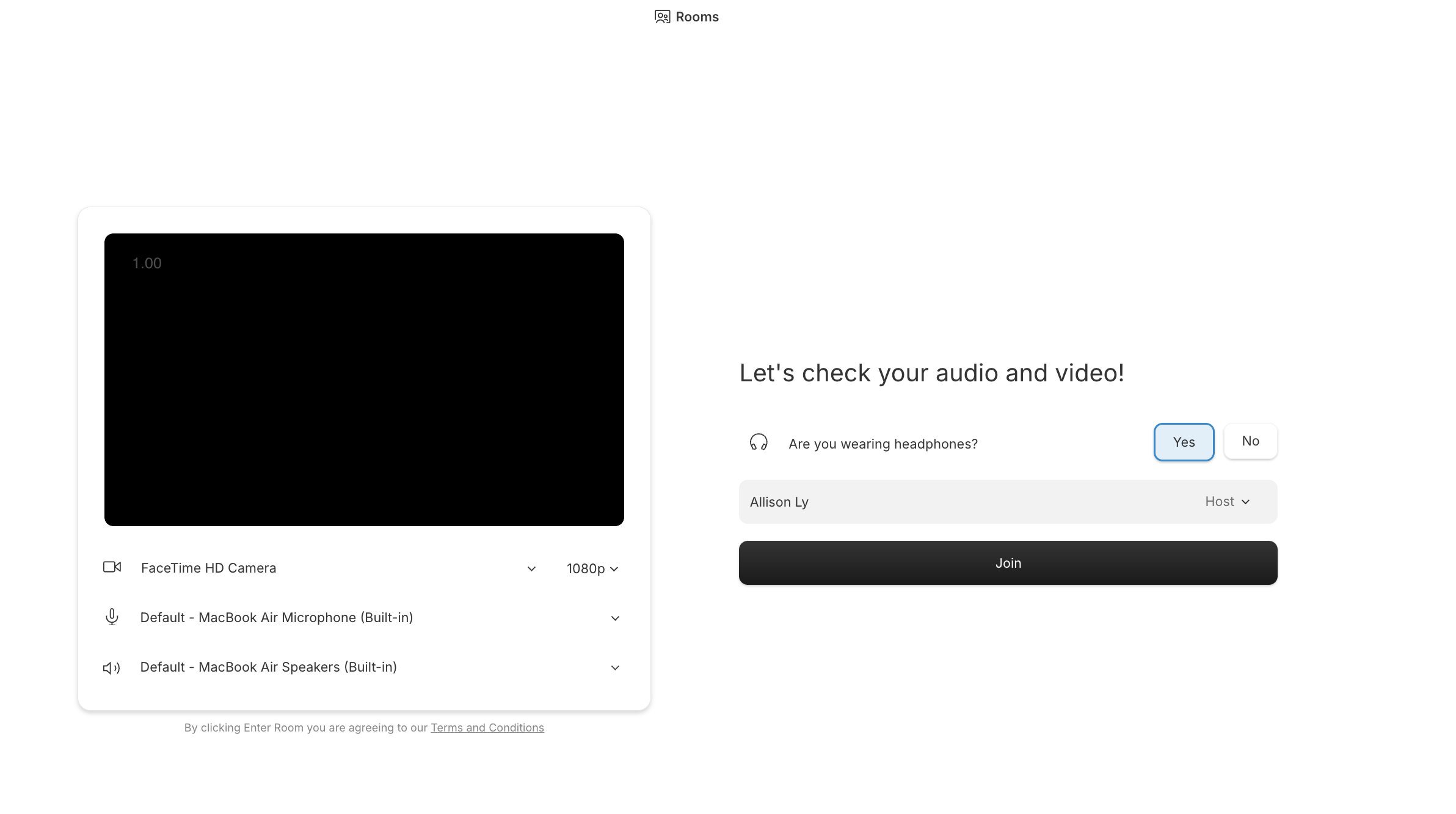Click the headphones icon
Viewport: 1456px width, 814px height.
(x=759, y=442)
